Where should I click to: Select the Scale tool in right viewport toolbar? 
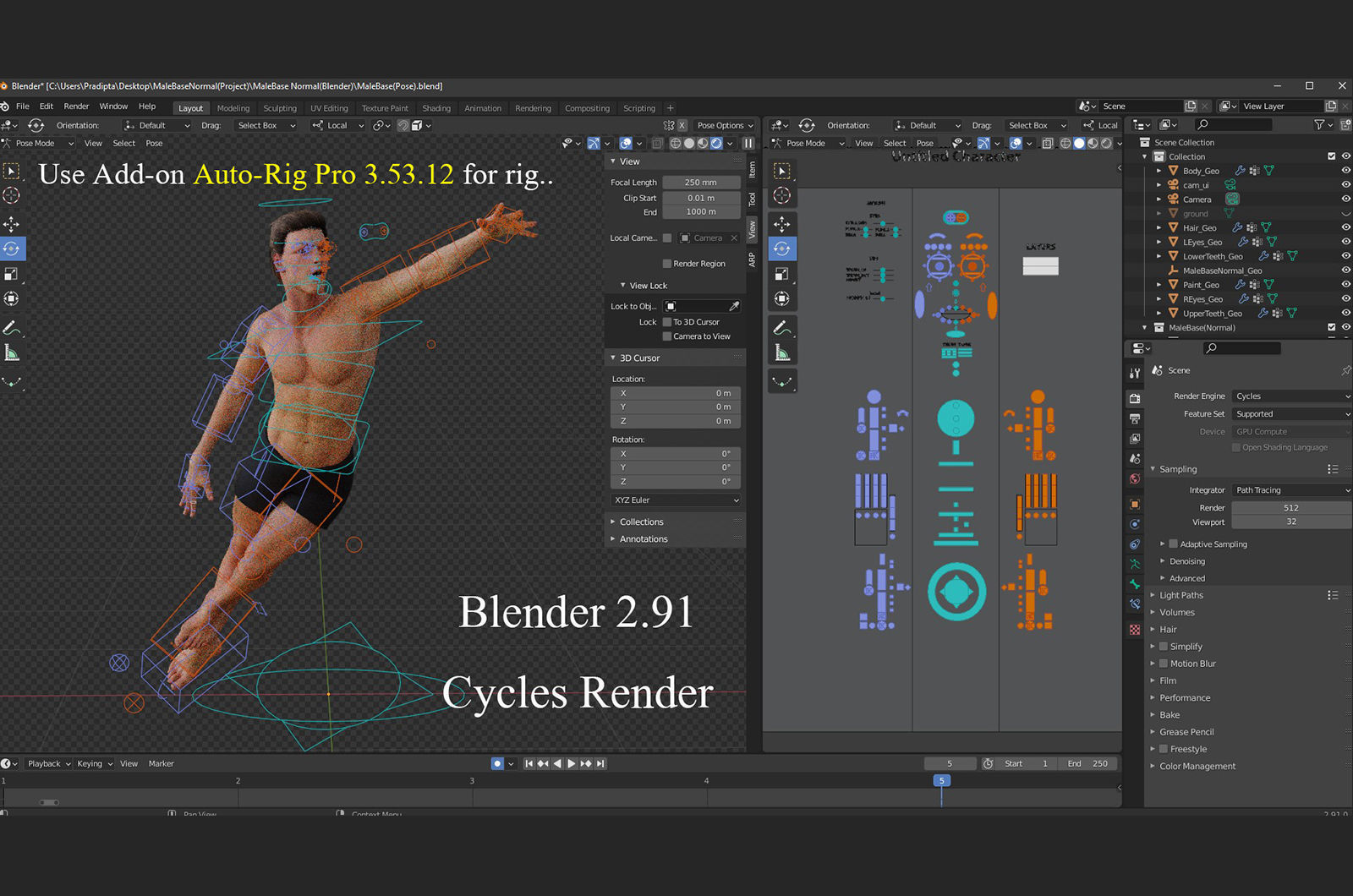(x=782, y=274)
